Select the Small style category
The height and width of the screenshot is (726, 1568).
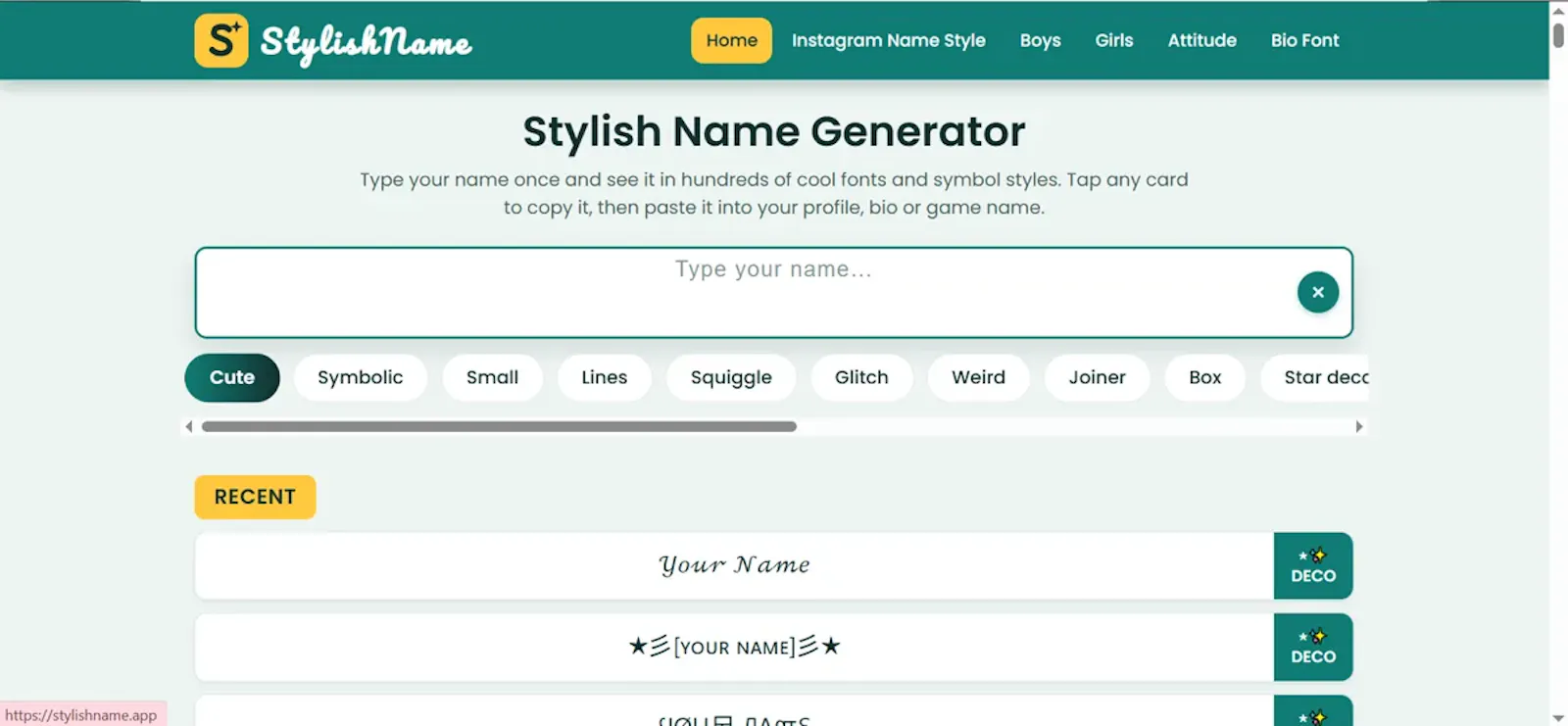click(492, 377)
